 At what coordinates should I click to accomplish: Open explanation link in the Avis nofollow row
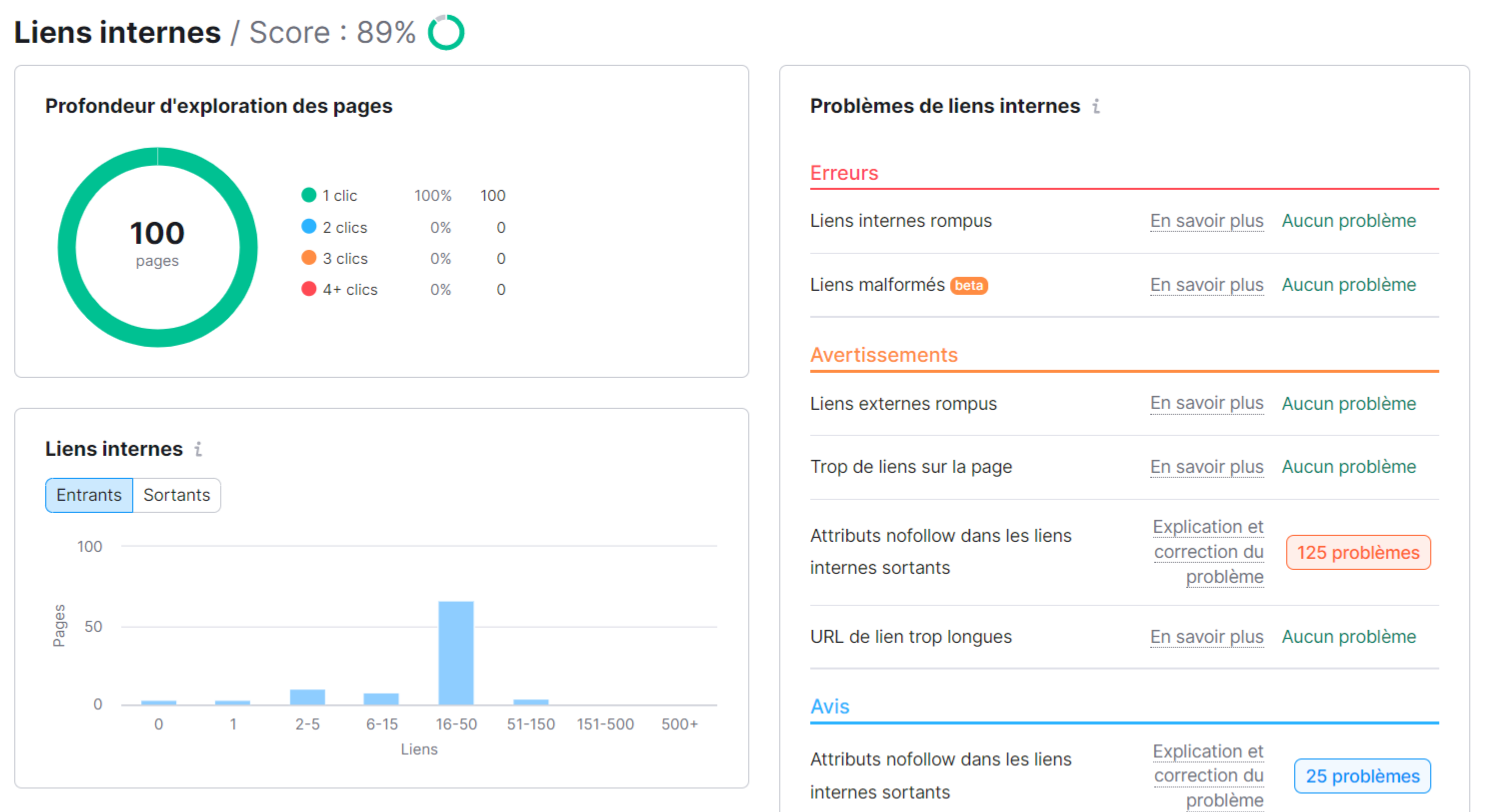pyautogui.click(x=1208, y=776)
